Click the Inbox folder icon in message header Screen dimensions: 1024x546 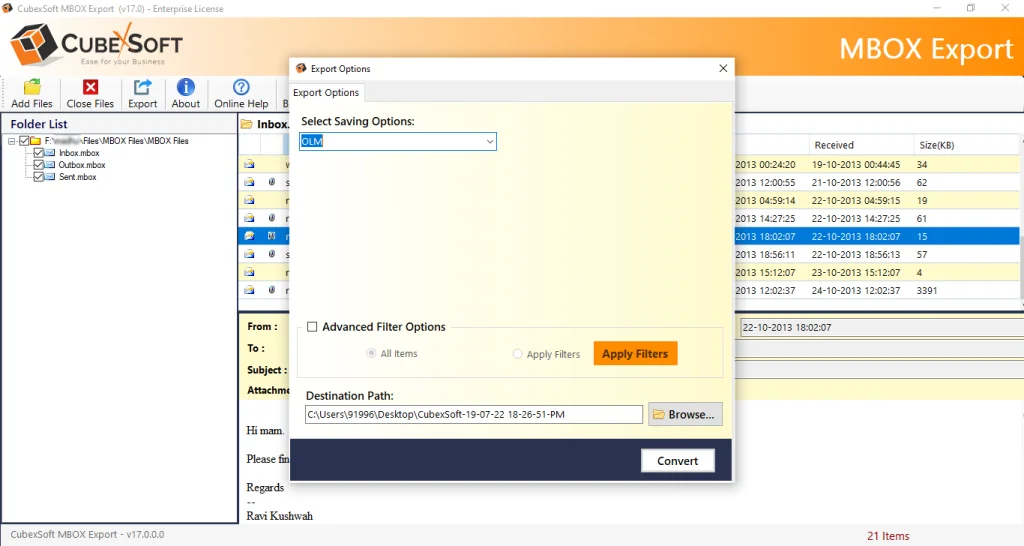click(247, 124)
